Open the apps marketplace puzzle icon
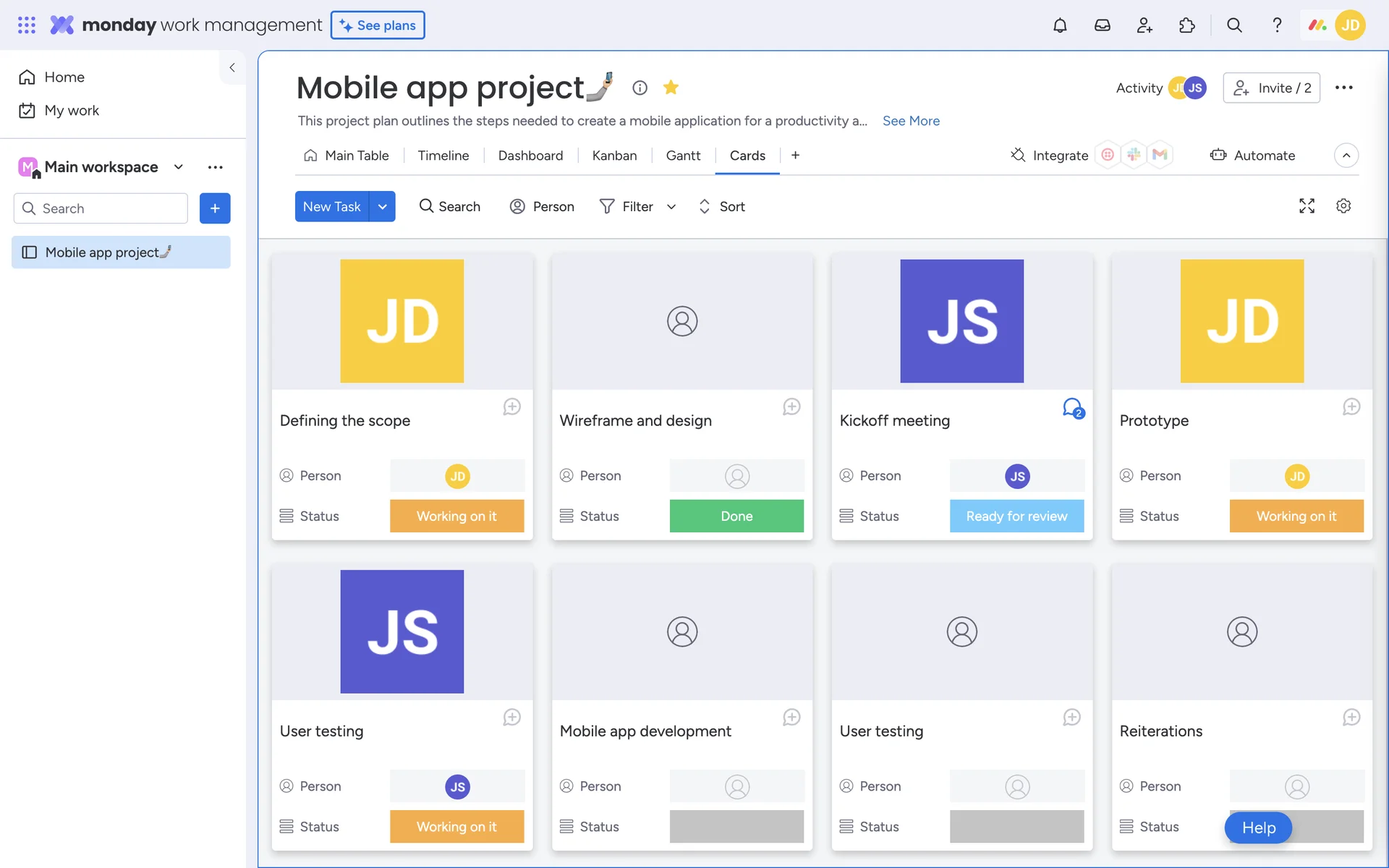The image size is (1389, 868). tap(1187, 25)
